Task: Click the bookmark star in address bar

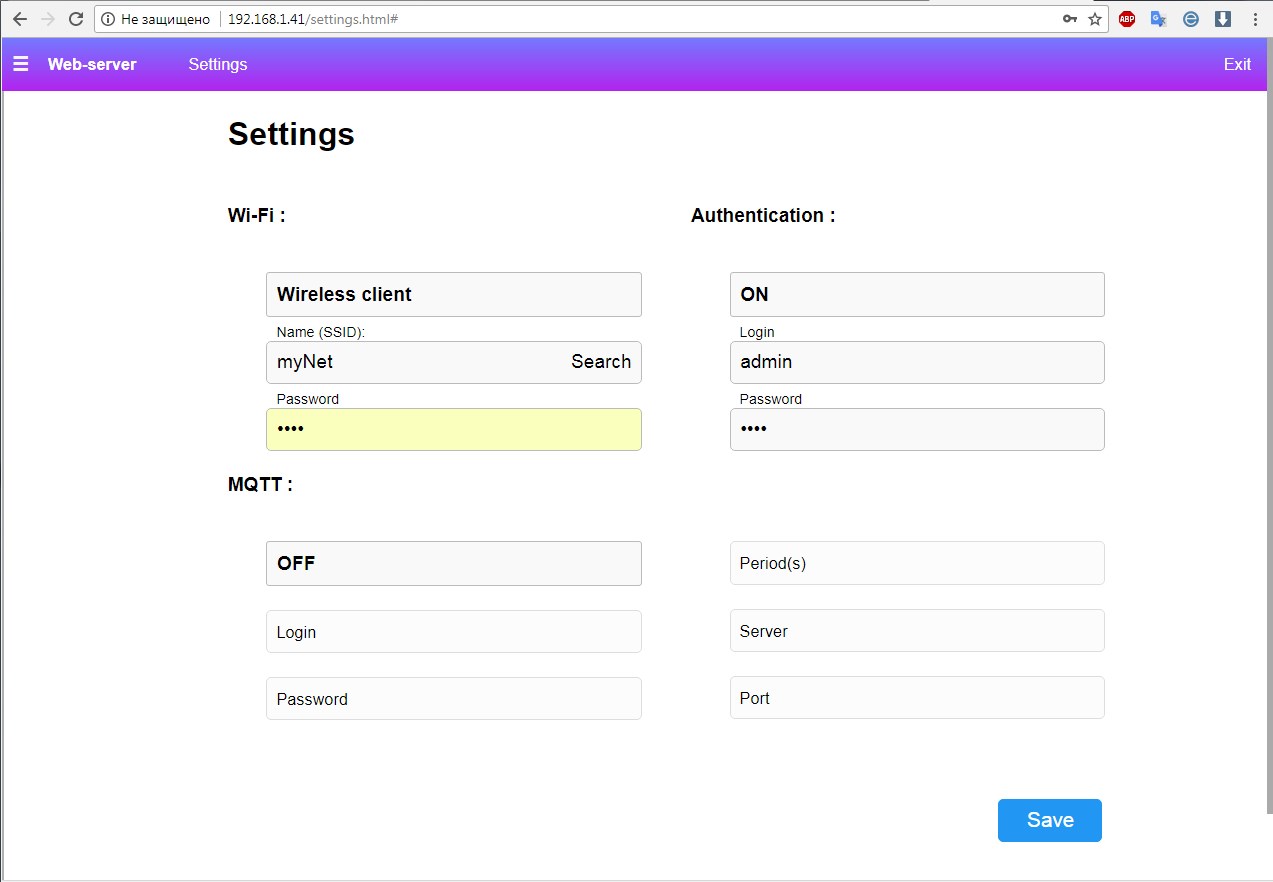Action: pyautogui.click(x=1093, y=18)
